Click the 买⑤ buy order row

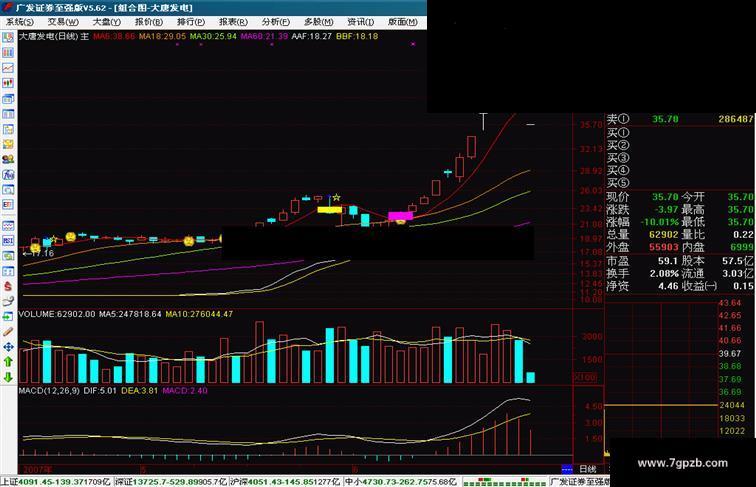tap(680, 183)
